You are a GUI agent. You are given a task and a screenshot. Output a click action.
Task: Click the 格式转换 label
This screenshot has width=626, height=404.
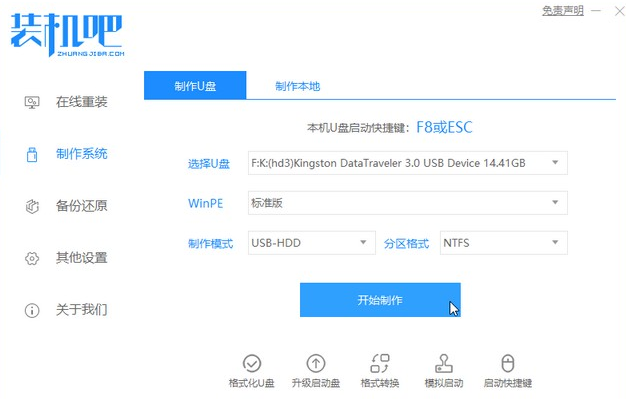380,383
